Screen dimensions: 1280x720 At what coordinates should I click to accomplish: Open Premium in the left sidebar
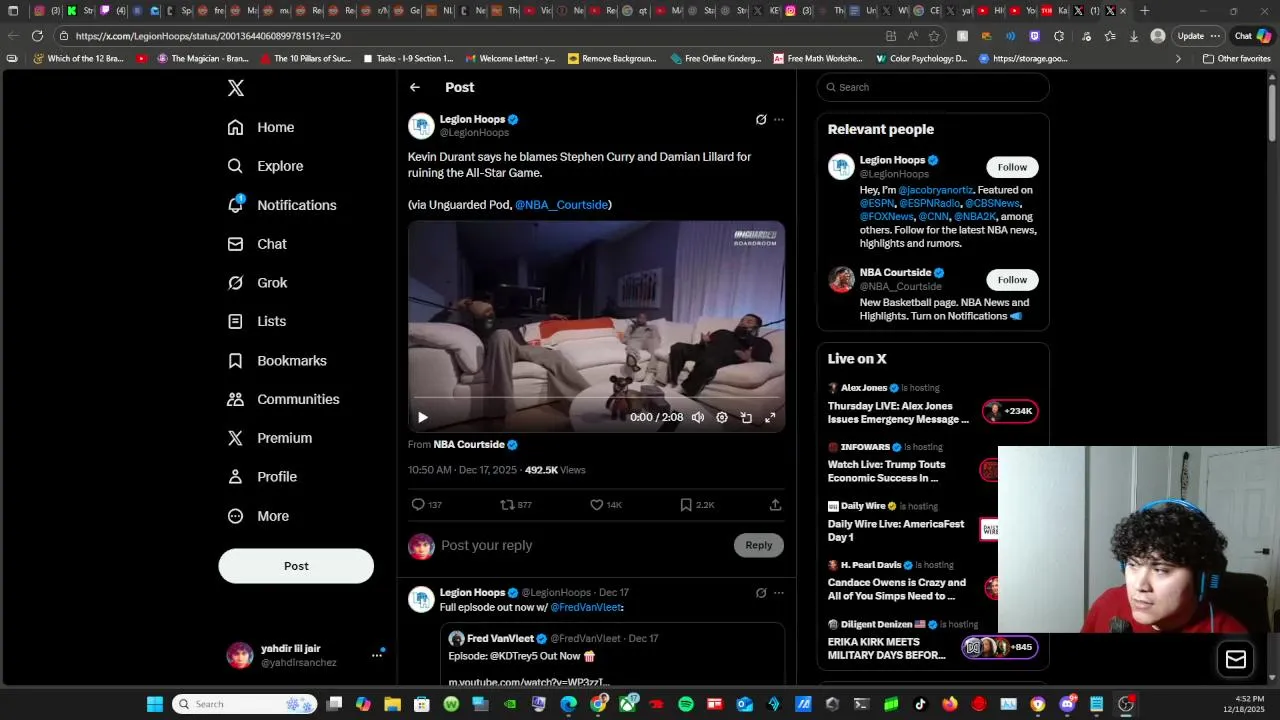tap(270, 438)
